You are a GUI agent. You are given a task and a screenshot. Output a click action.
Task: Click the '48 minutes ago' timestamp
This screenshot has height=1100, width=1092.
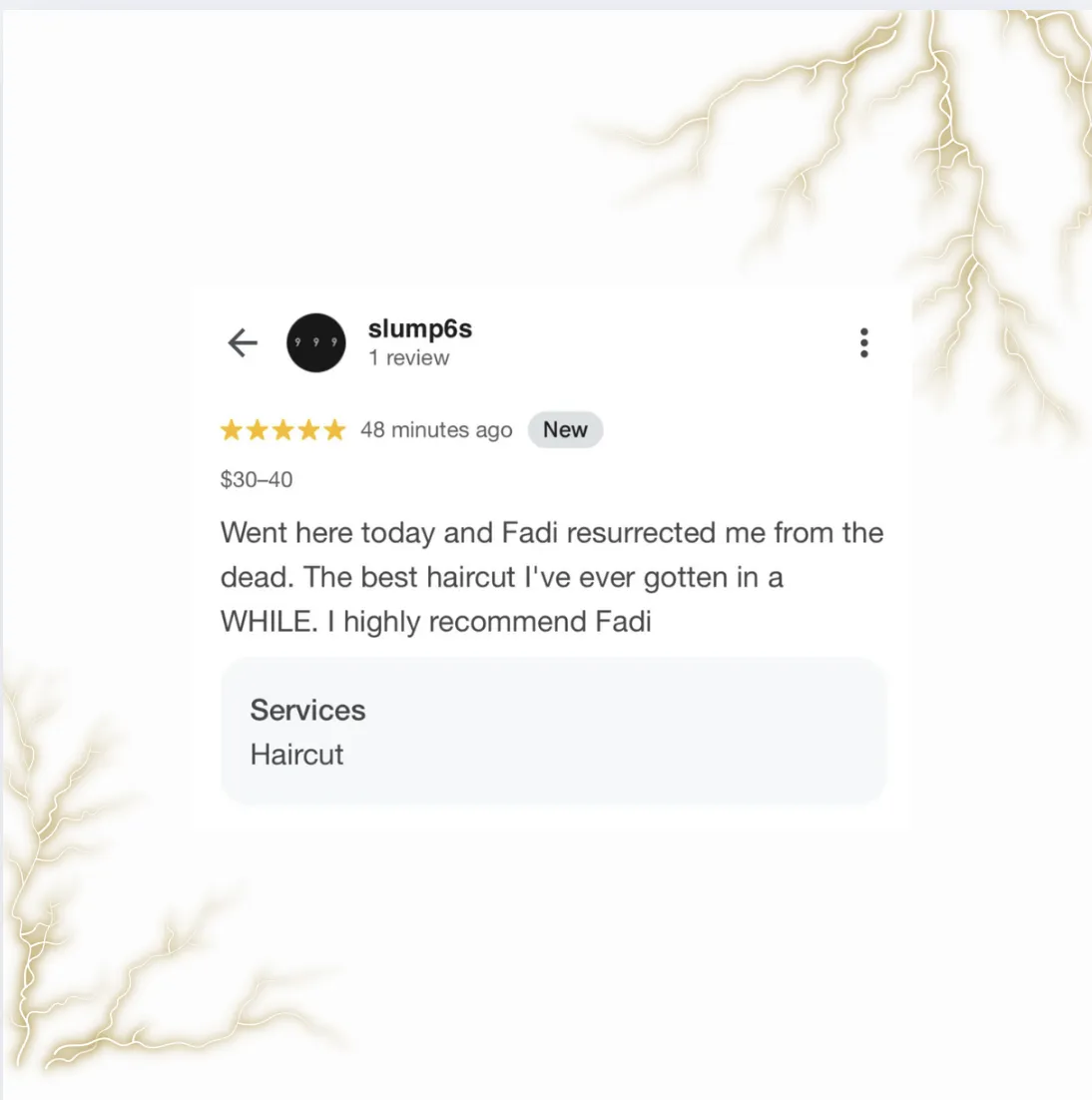(x=436, y=430)
